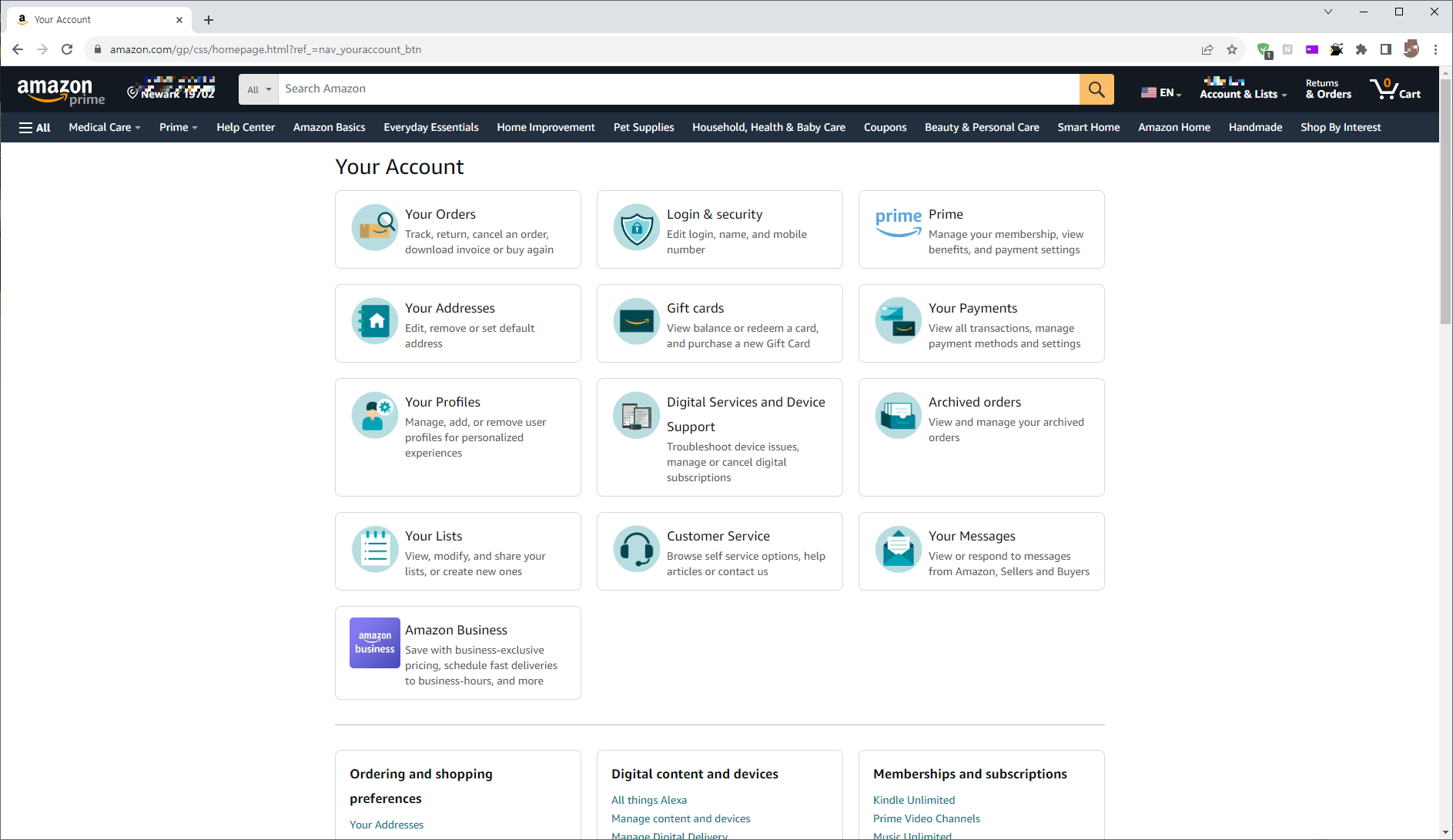This screenshot has width=1453, height=840.
Task: Open the shopping cart icon
Action: pos(1394,89)
